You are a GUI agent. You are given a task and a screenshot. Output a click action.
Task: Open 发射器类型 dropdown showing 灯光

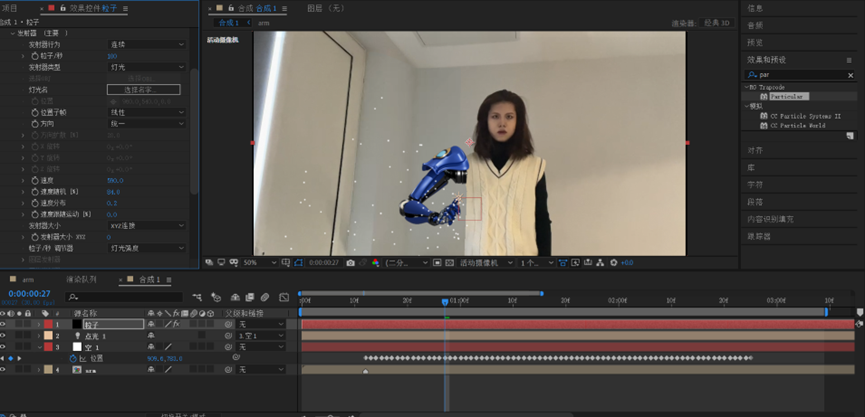146,67
